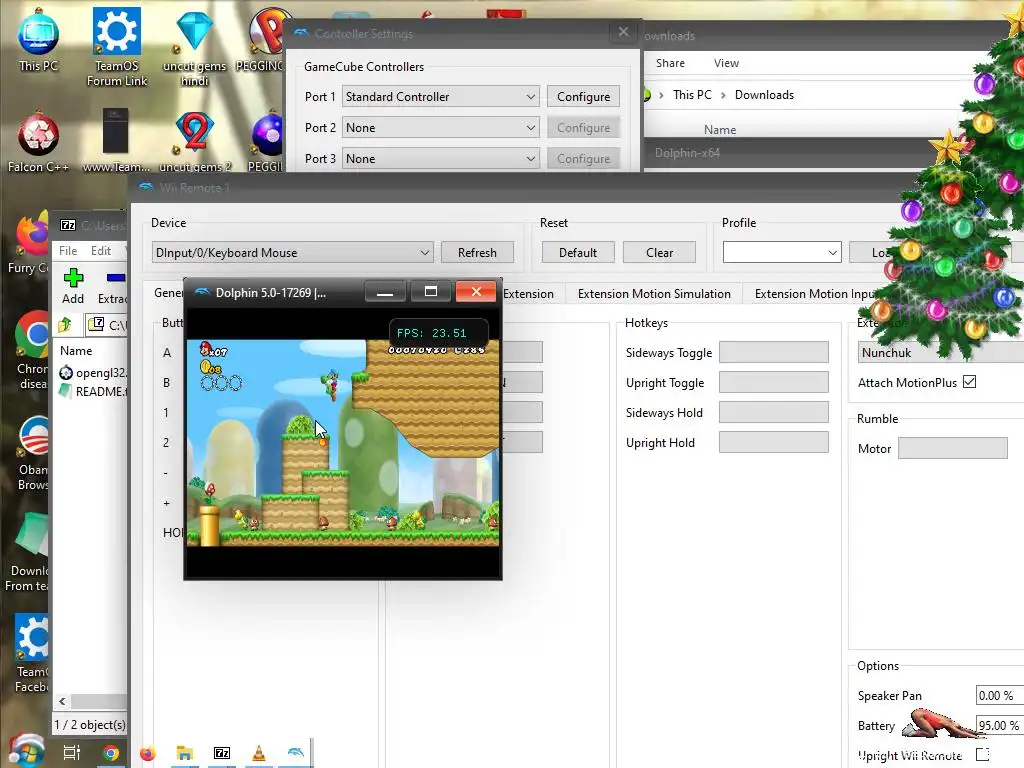Open TeamOS Forum Link desktop shortcut
This screenshot has width=1024, height=768.
116,46
